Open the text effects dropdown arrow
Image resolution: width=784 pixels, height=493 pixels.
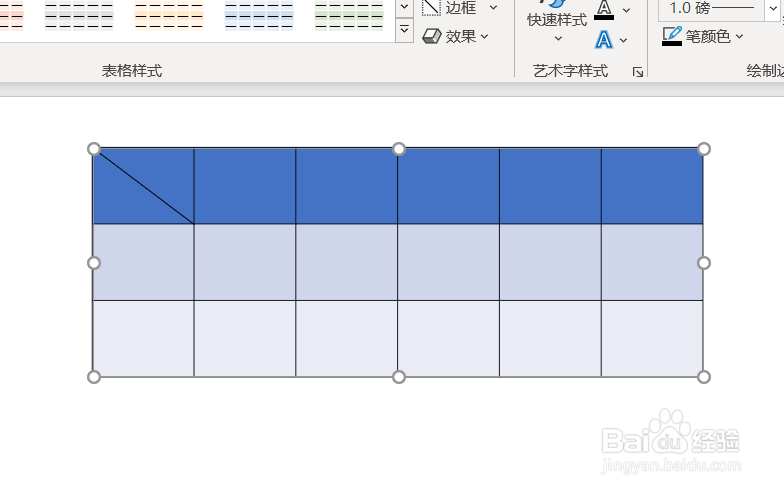click(x=624, y=40)
